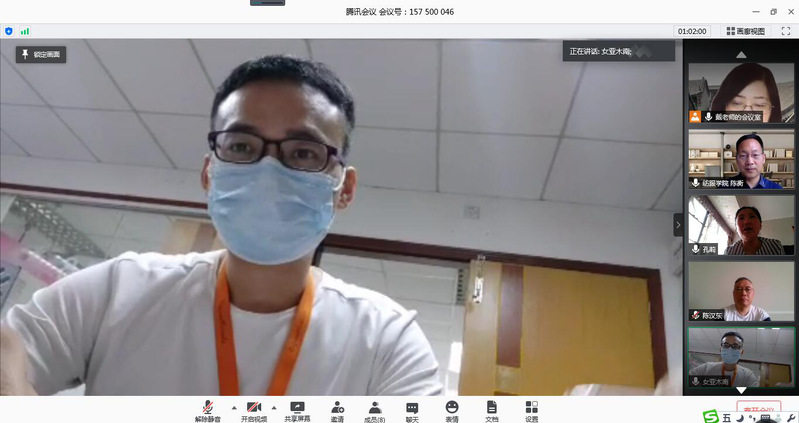This screenshot has height=423, width=799.
Task: Open the Members (成员) list
Action: 374,409
